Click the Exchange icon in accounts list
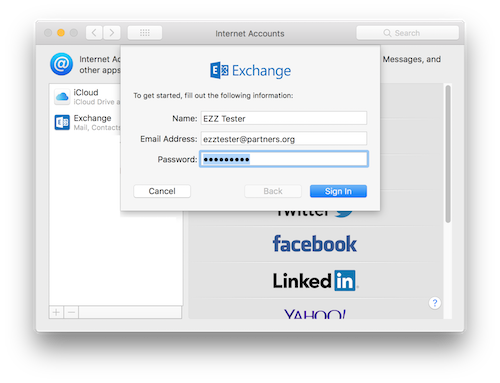 coord(62,122)
